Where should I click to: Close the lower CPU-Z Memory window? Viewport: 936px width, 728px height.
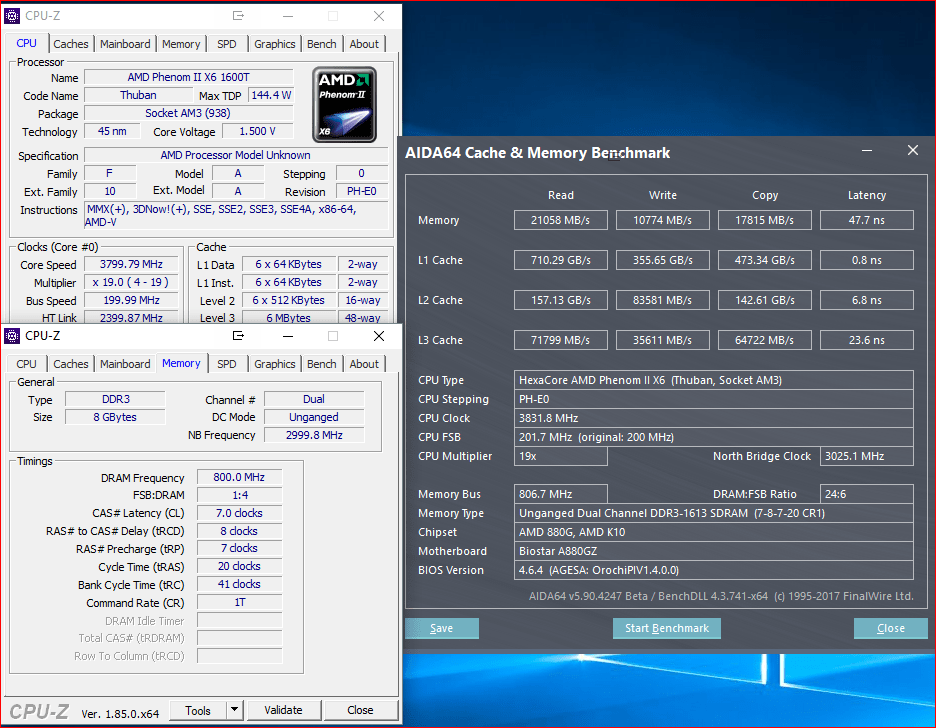click(378, 336)
